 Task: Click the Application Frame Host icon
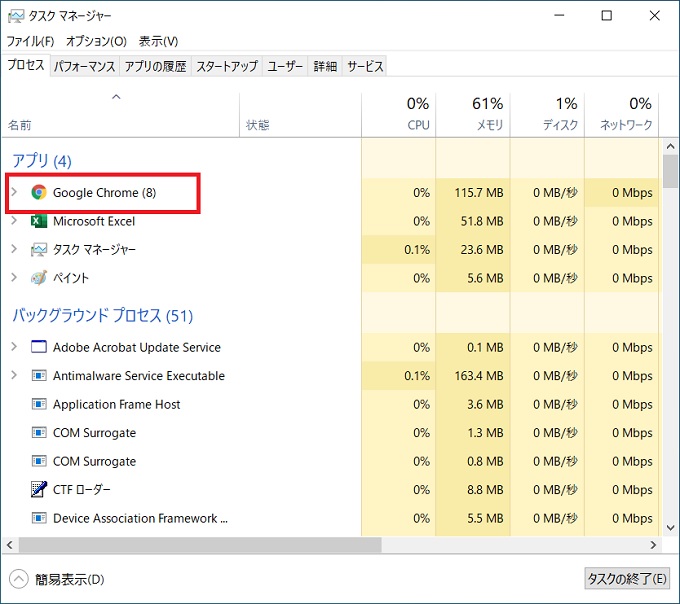[x=39, y=404]
